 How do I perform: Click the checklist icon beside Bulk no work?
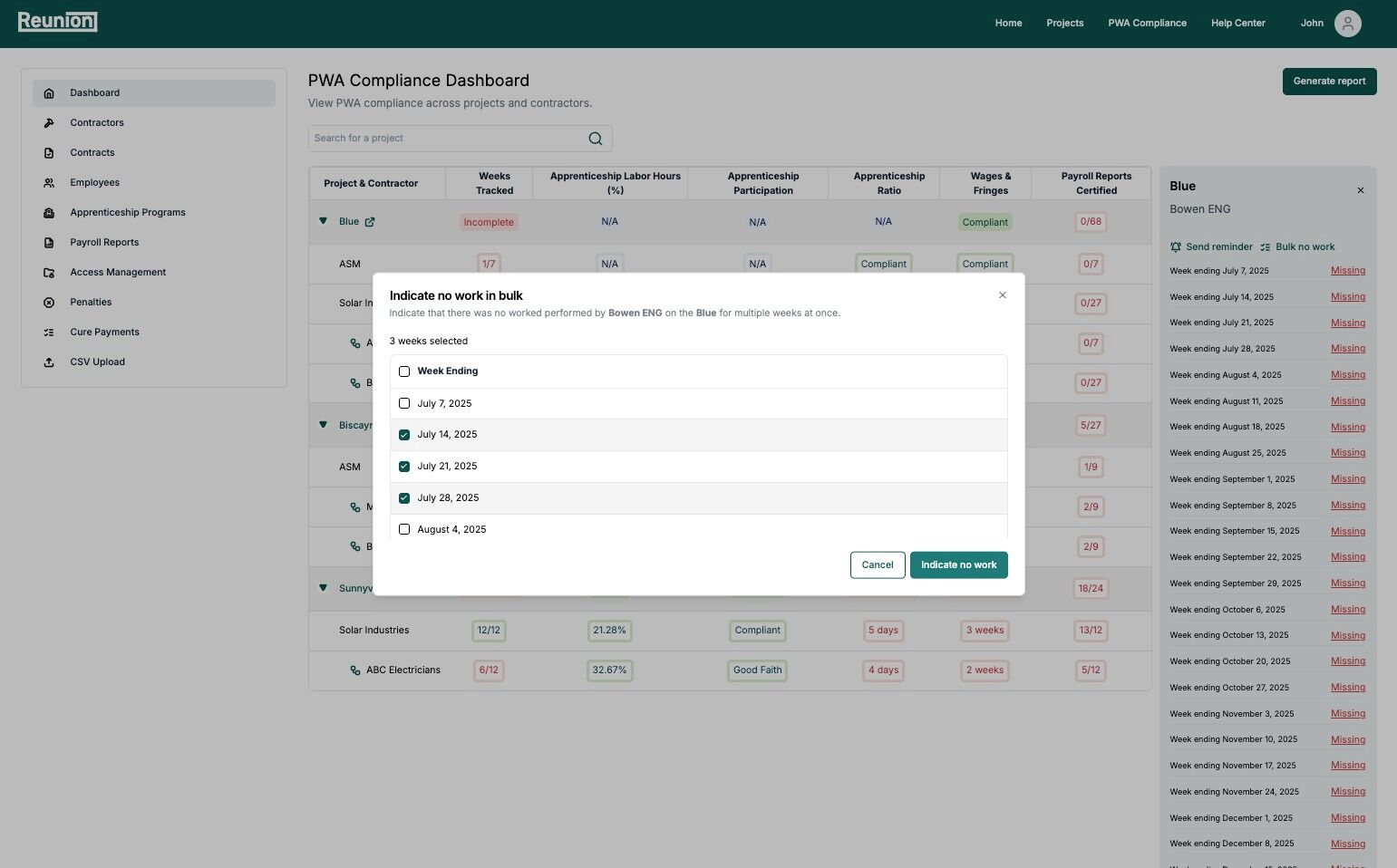pyautogui.click(x=1266, y=247)
